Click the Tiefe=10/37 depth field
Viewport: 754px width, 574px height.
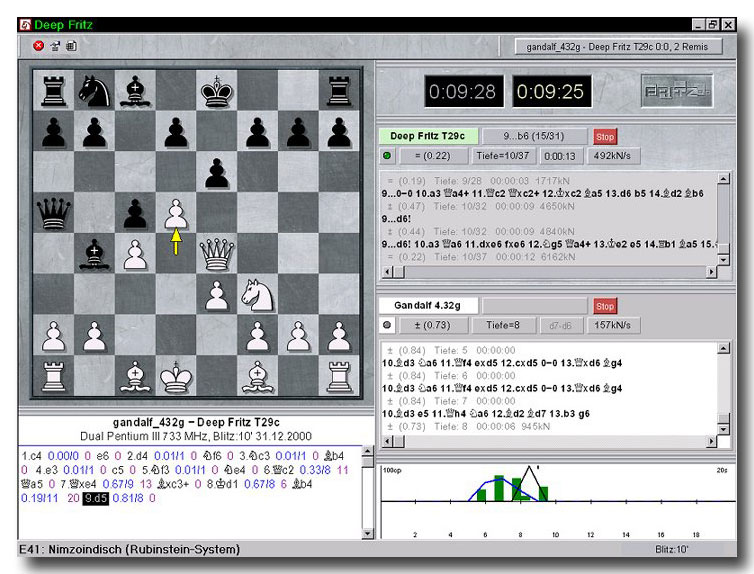pyautogui.click(x=503, y=156)
